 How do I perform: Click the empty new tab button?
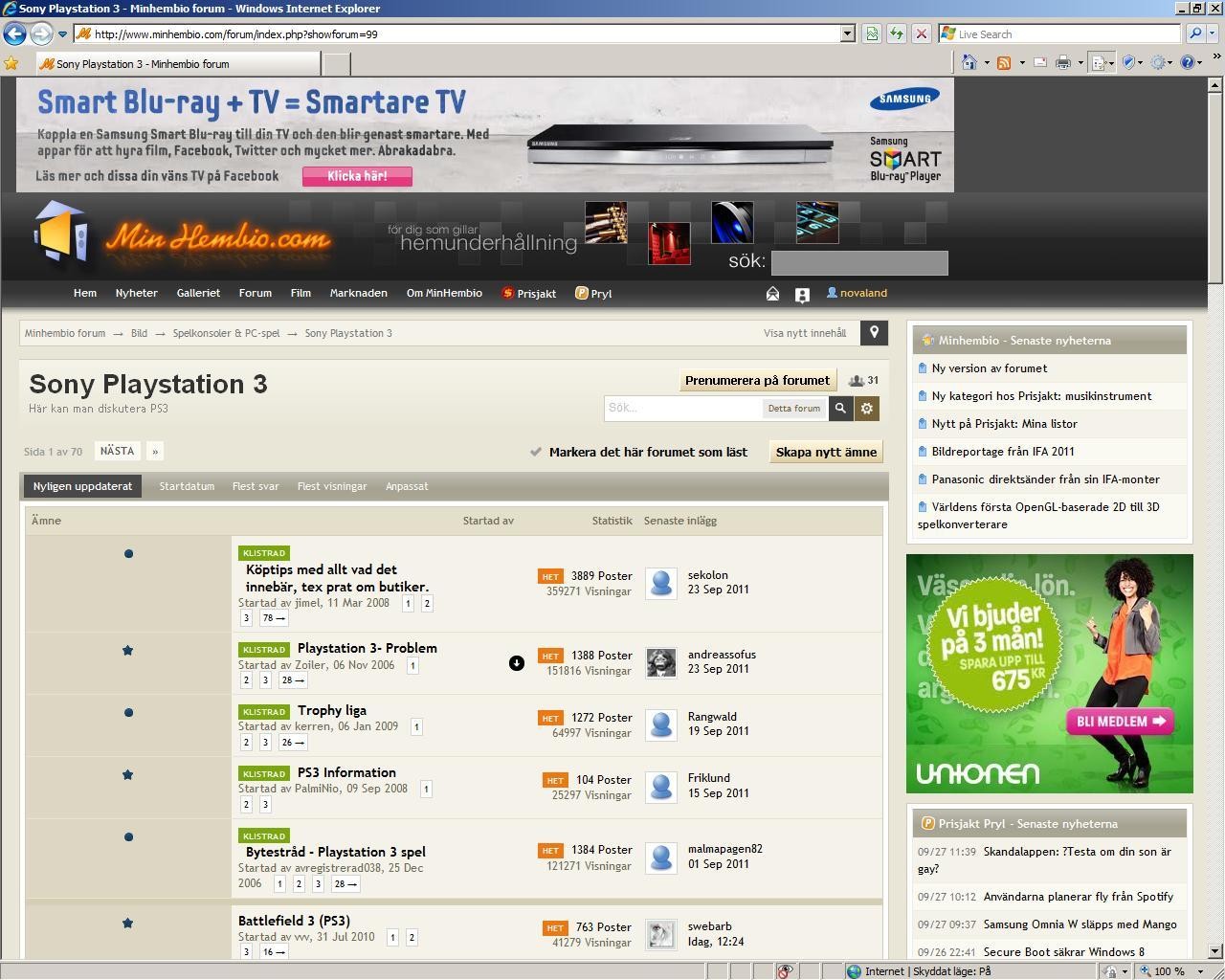tap(337, 64)
